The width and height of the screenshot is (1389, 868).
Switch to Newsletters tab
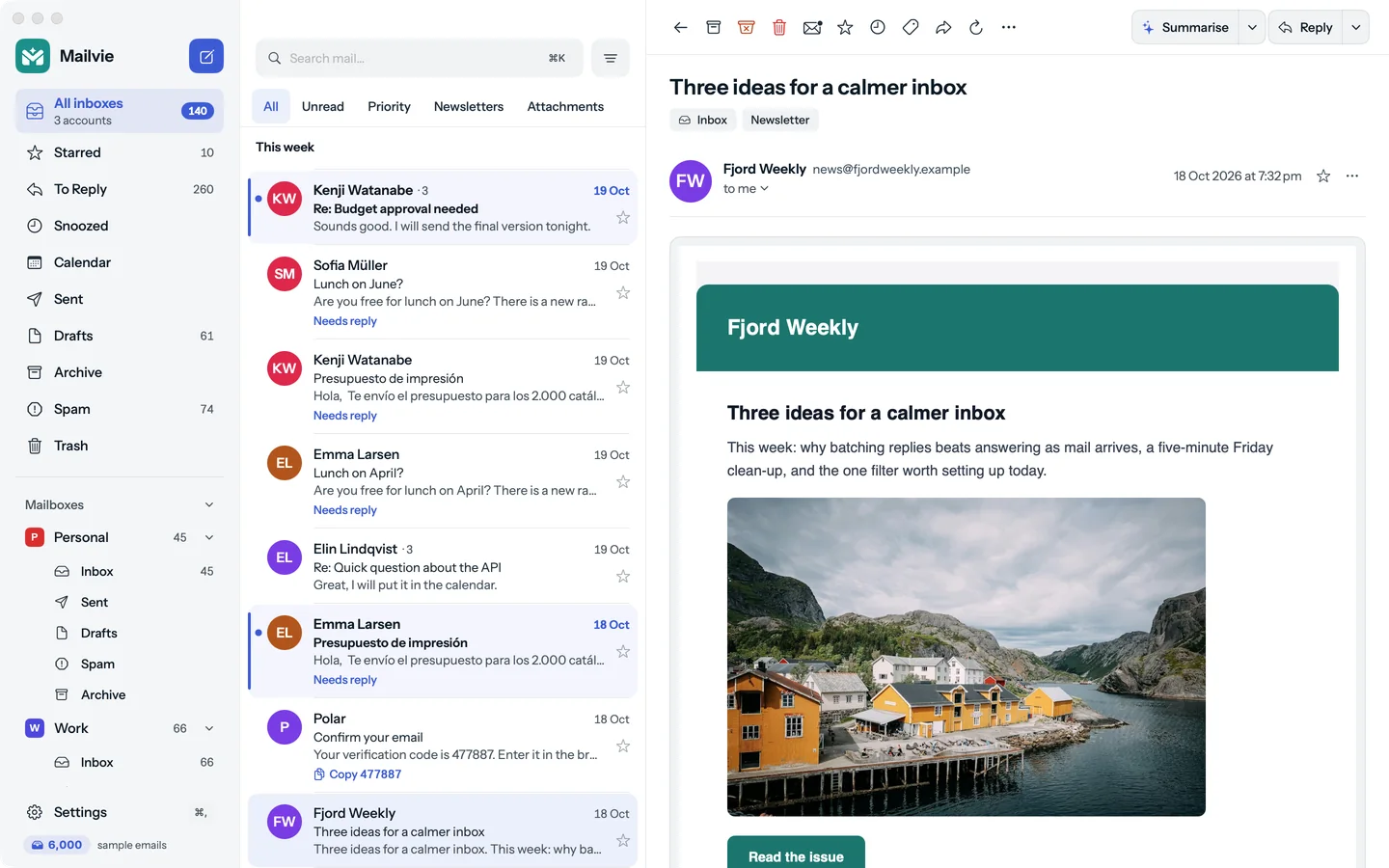tap(469, 106)
